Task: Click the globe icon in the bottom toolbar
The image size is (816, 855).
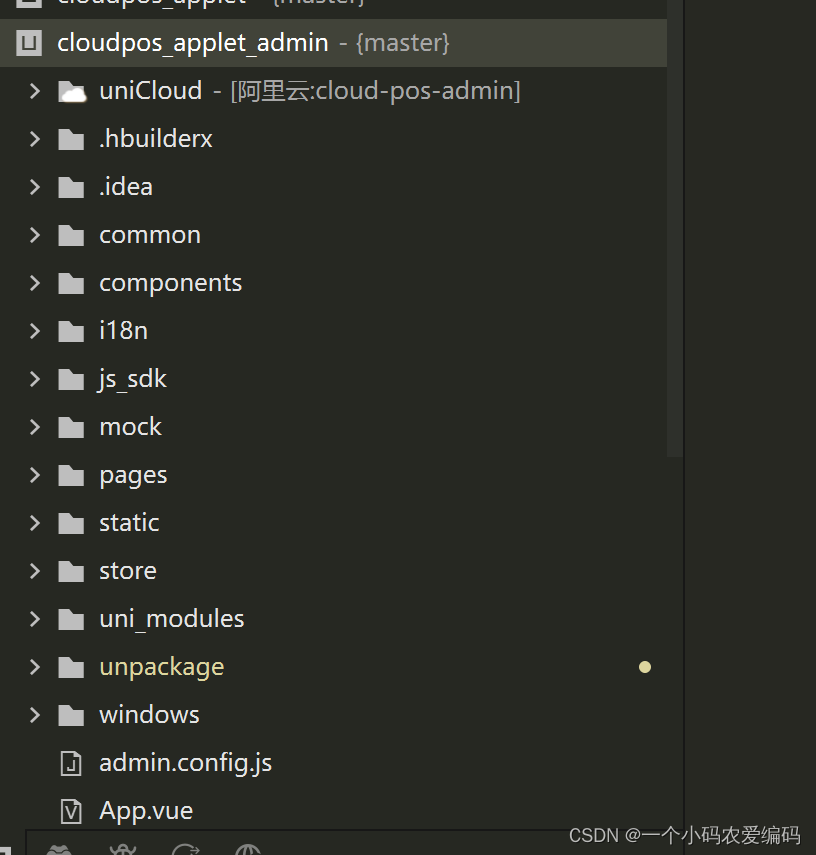Action: click(248, 850)
